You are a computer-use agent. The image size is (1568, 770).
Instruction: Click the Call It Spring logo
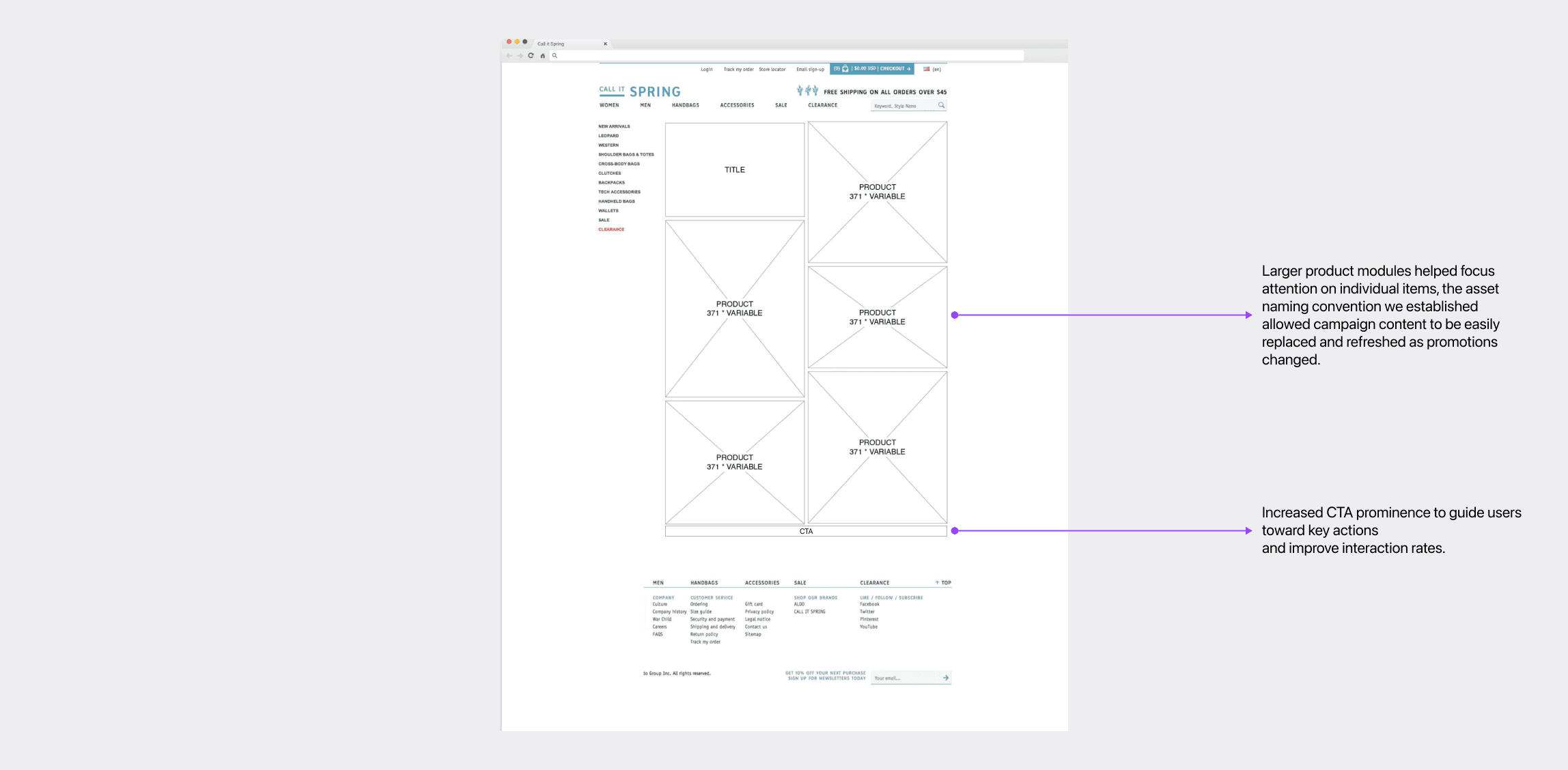[x=639, y=91]
